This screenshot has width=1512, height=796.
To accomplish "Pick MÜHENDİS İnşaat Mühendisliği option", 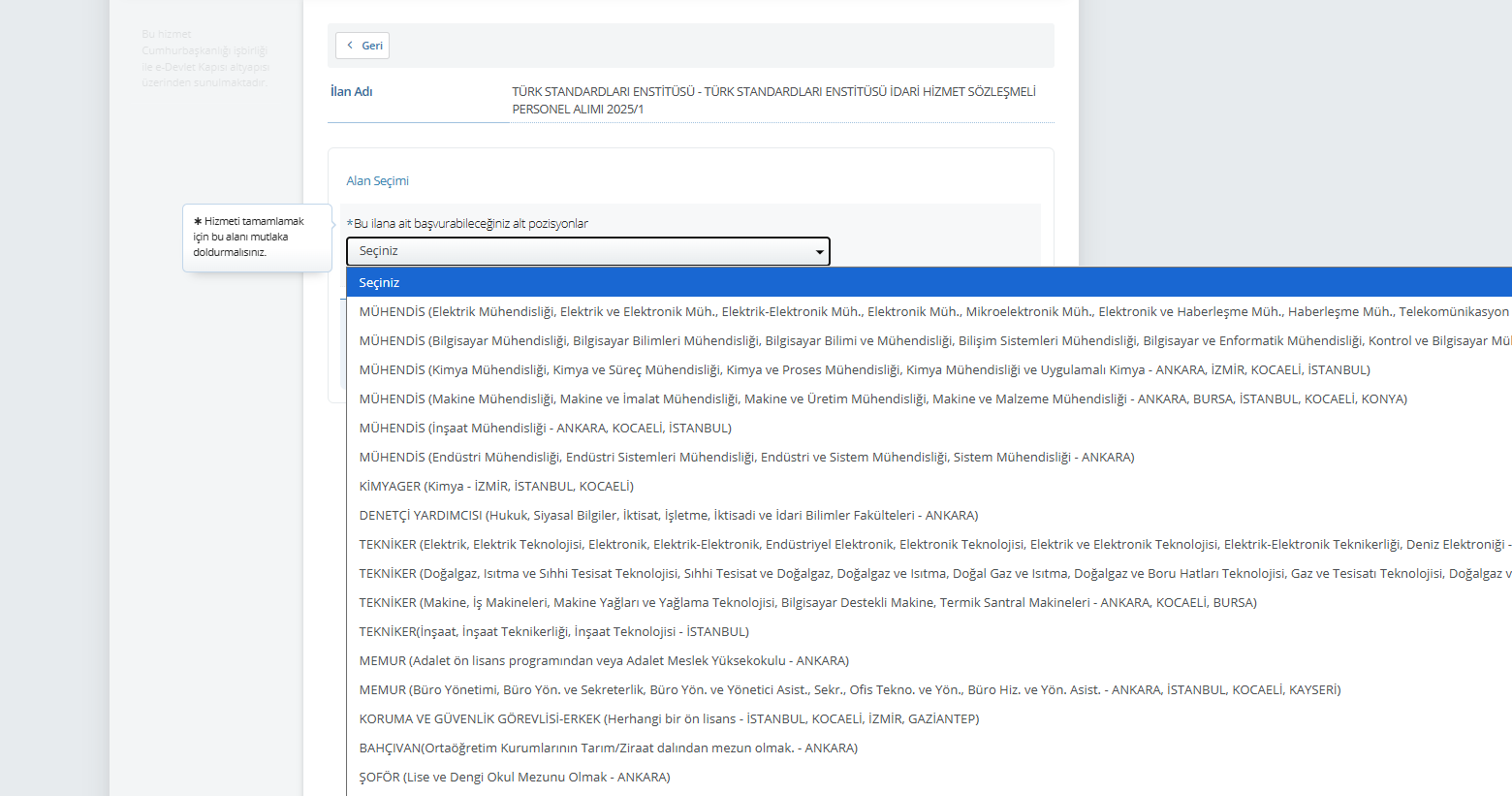I will [x=545, y=428].
